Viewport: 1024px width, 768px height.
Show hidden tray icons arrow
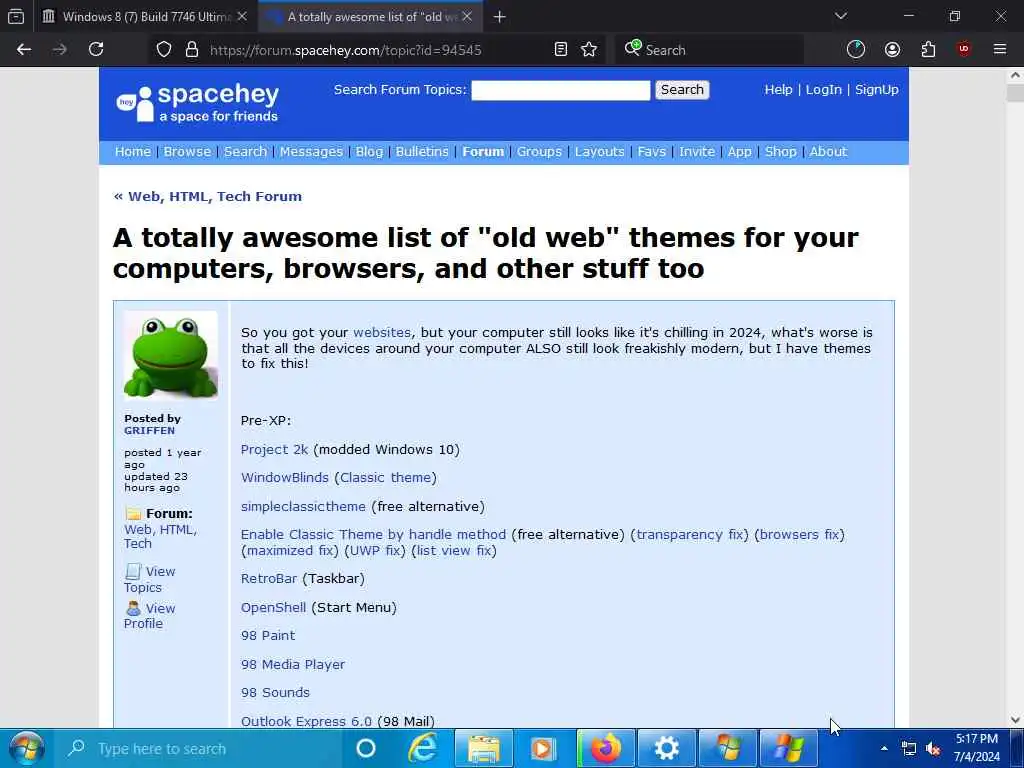[884, 748]
